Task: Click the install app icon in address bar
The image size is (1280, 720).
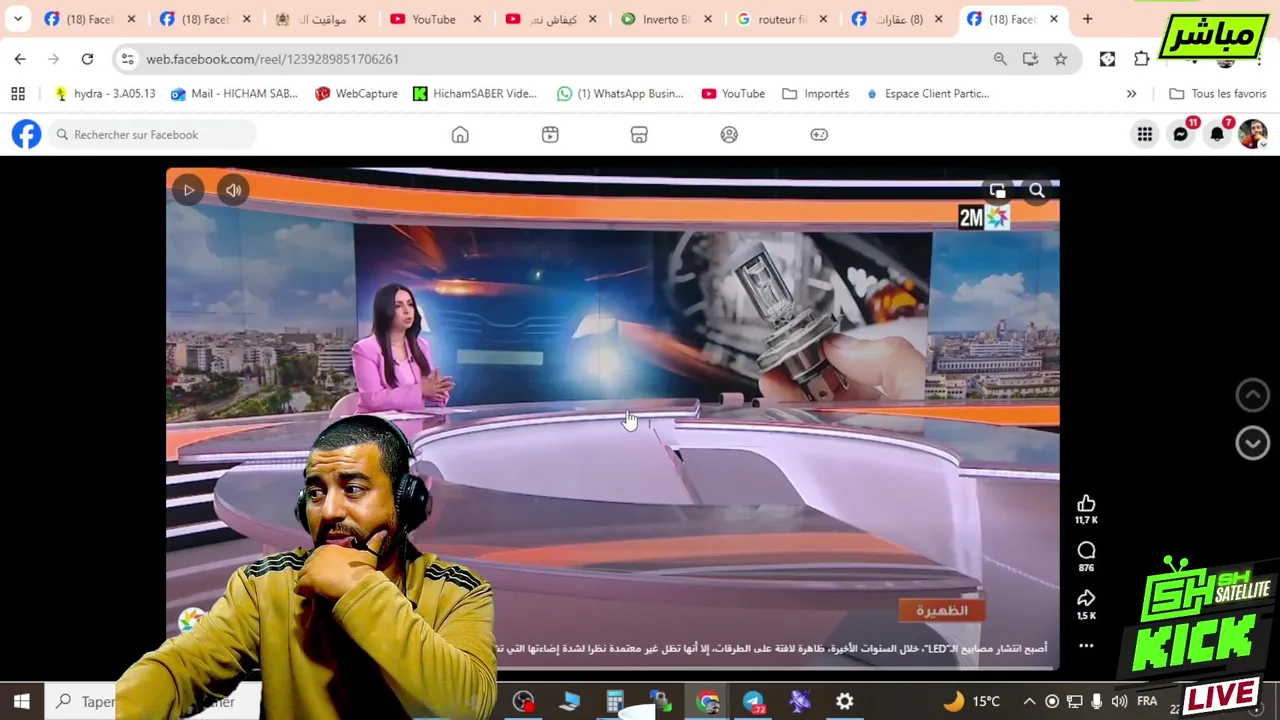Action: tap(1030, 59)
